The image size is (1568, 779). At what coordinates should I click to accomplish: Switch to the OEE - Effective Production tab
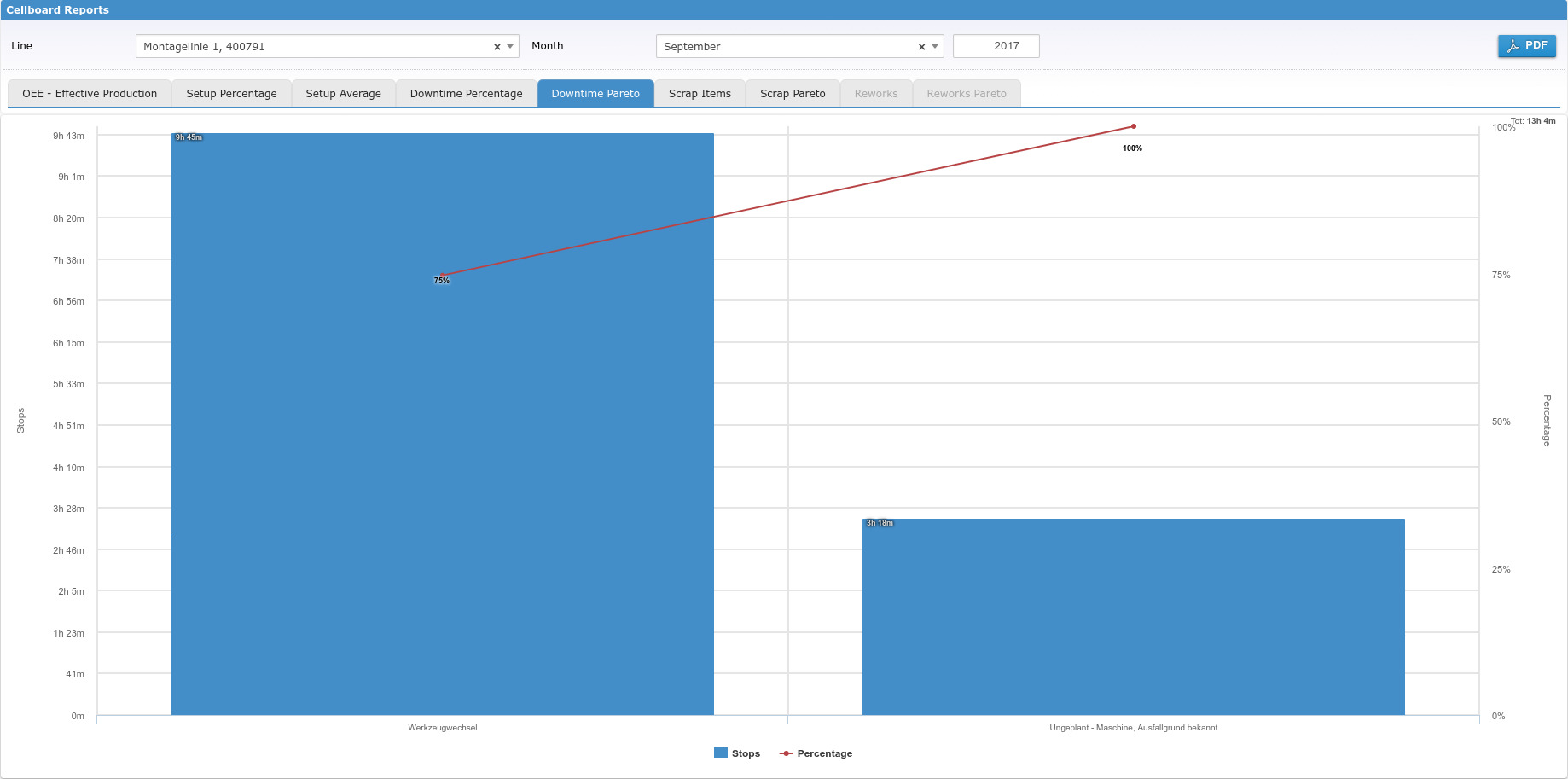90,94
